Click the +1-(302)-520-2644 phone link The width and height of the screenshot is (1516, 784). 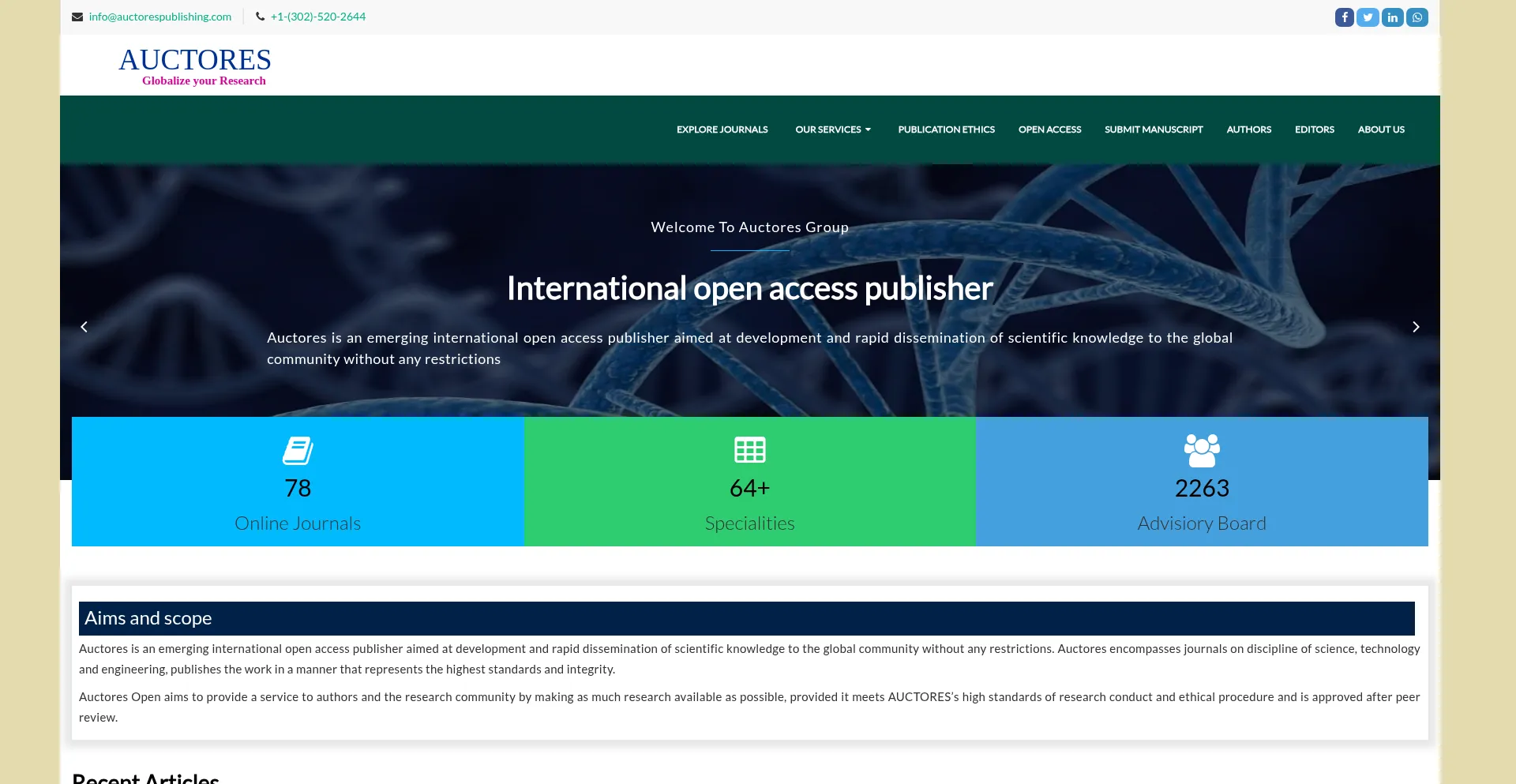pyautogui.click(x=318, y=17)
